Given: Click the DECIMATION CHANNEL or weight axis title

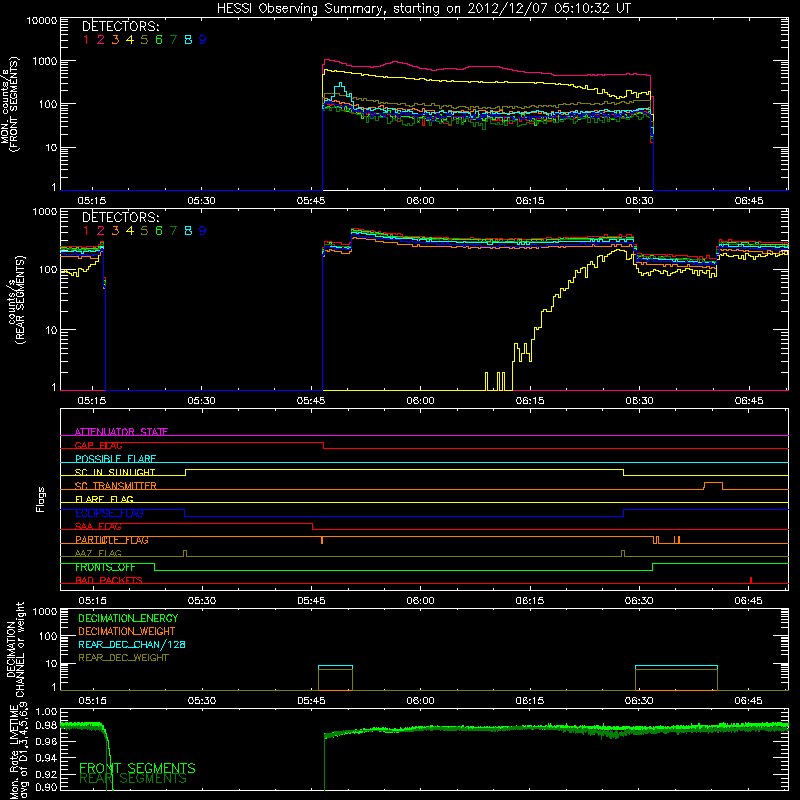Looking at the screenshot, I should tap(15, 649).
